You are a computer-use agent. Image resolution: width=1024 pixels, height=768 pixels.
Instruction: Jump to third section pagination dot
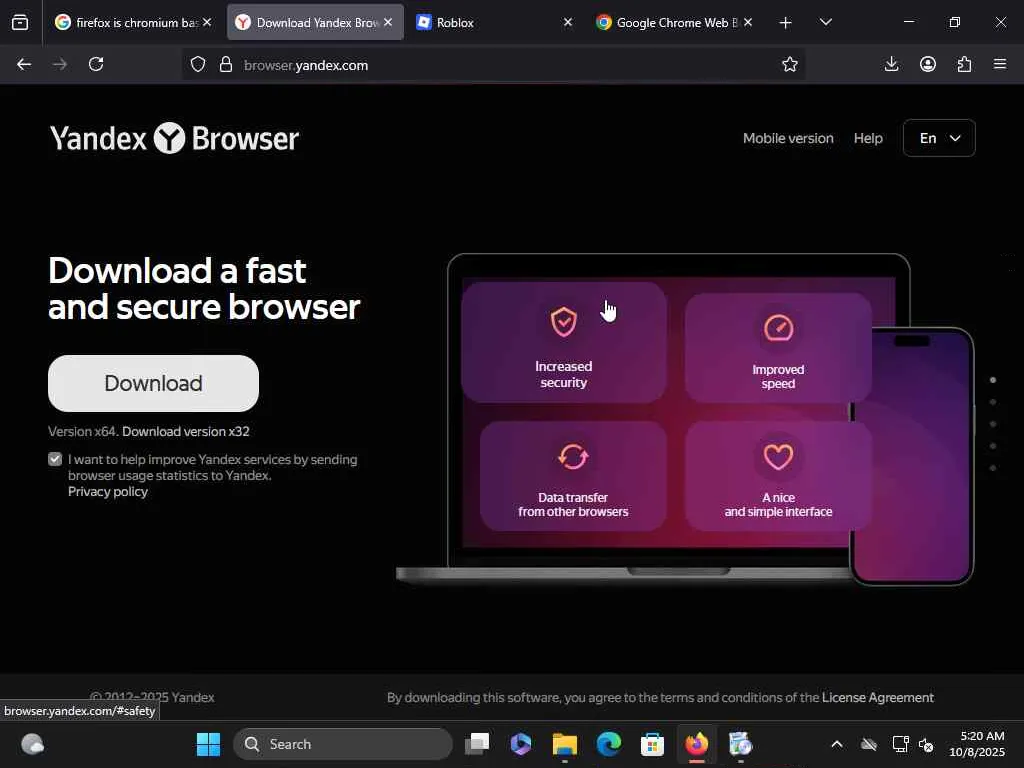[993, 424]
